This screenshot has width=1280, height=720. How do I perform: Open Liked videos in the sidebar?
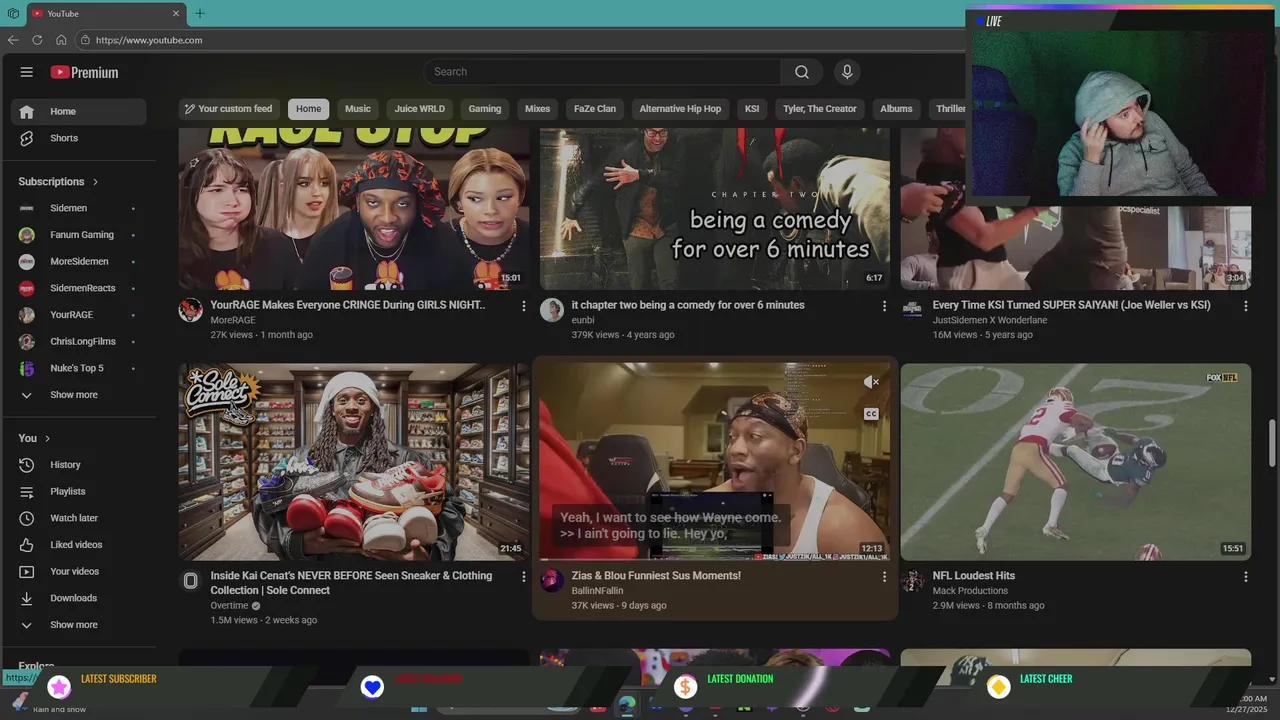tap(78, 545)
